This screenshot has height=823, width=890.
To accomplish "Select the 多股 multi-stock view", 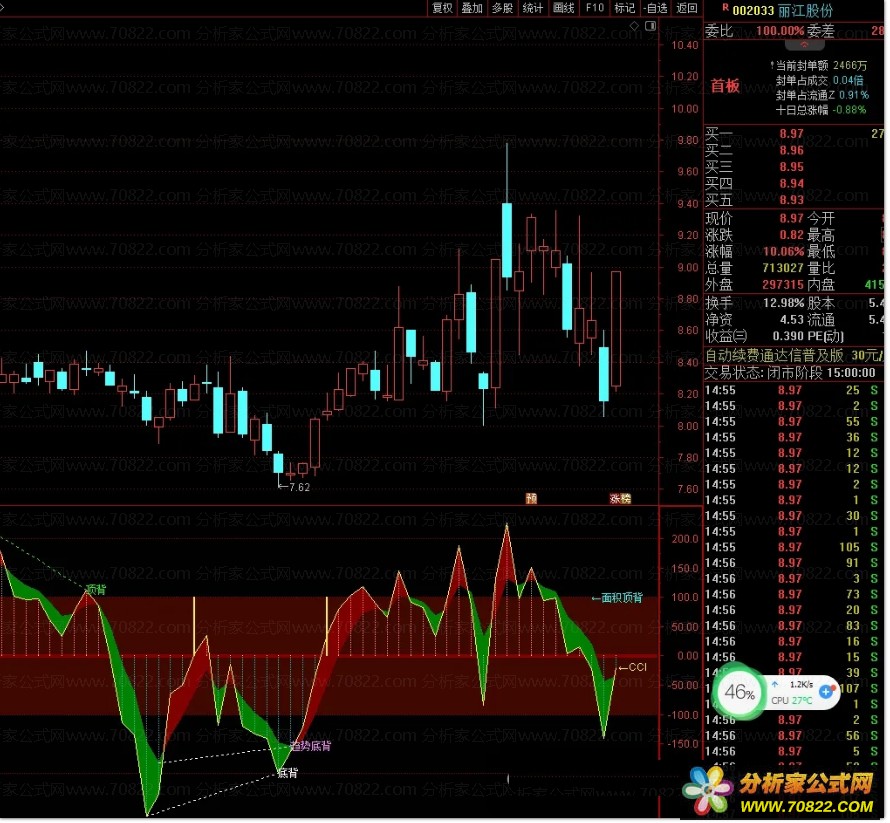I will click(502, 8).
